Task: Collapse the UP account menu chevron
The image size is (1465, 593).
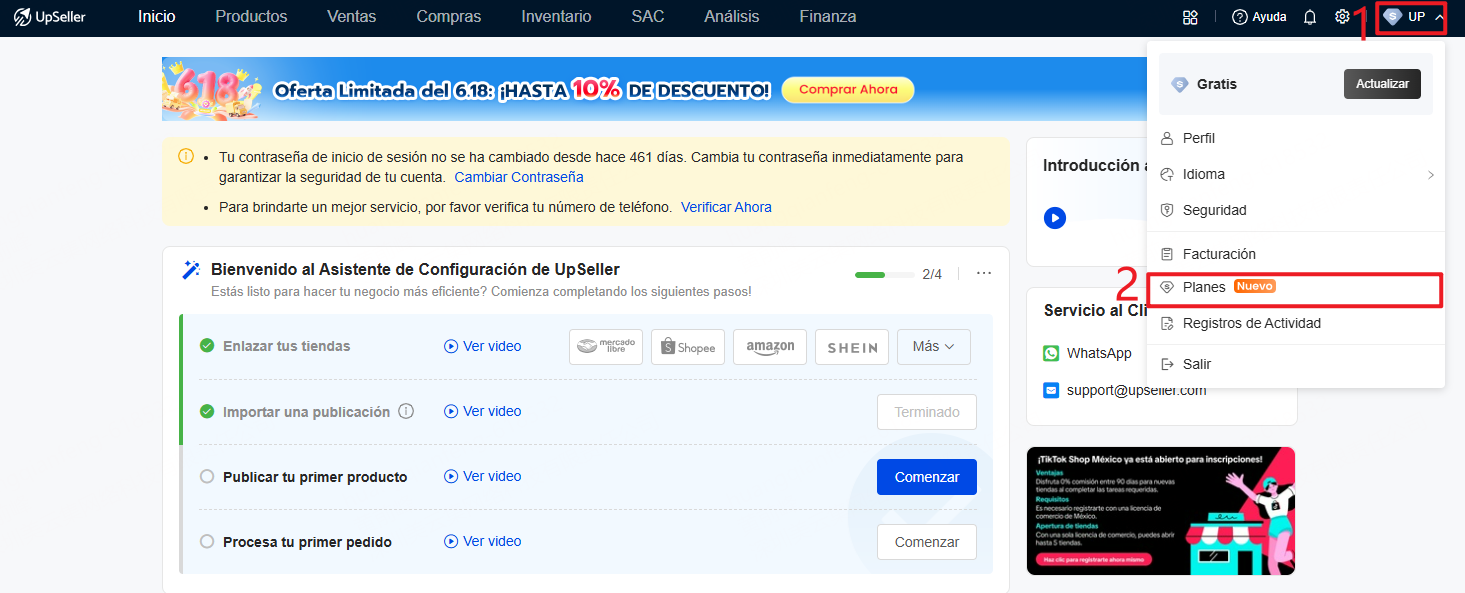Action: 1439,17
